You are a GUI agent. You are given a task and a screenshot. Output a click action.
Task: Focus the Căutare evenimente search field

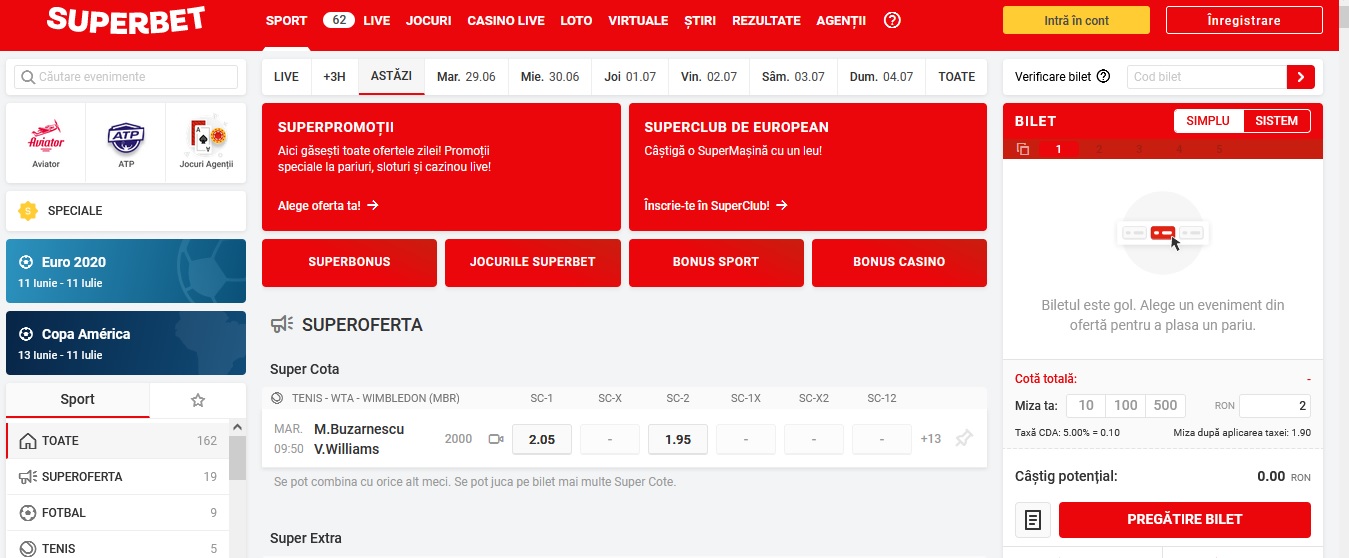(126, 77)
